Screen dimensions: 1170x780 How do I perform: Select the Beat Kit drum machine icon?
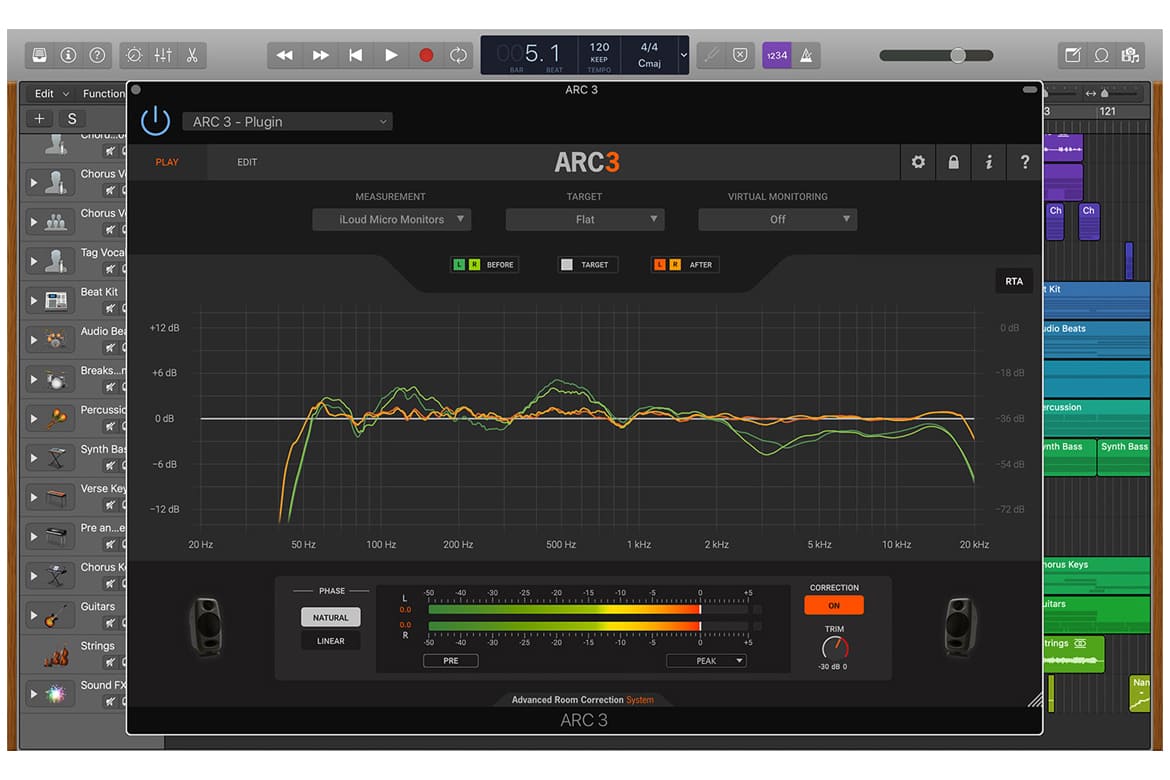[x=56, y=301]
